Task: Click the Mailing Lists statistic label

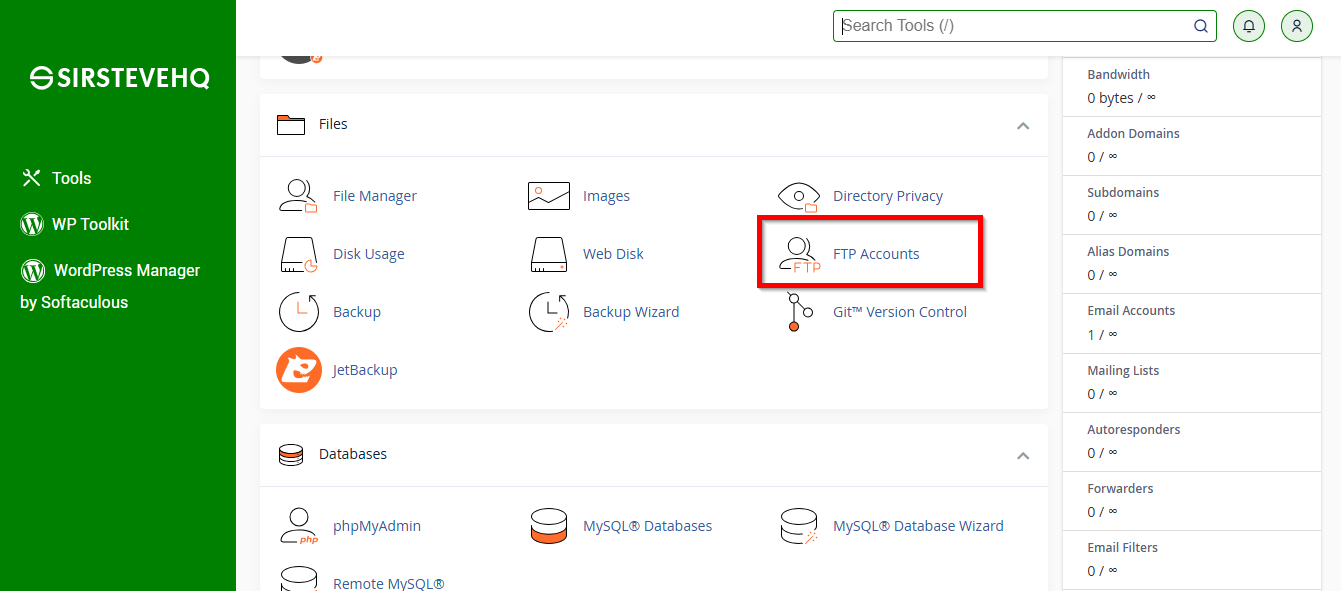Action: point(1124,371)
